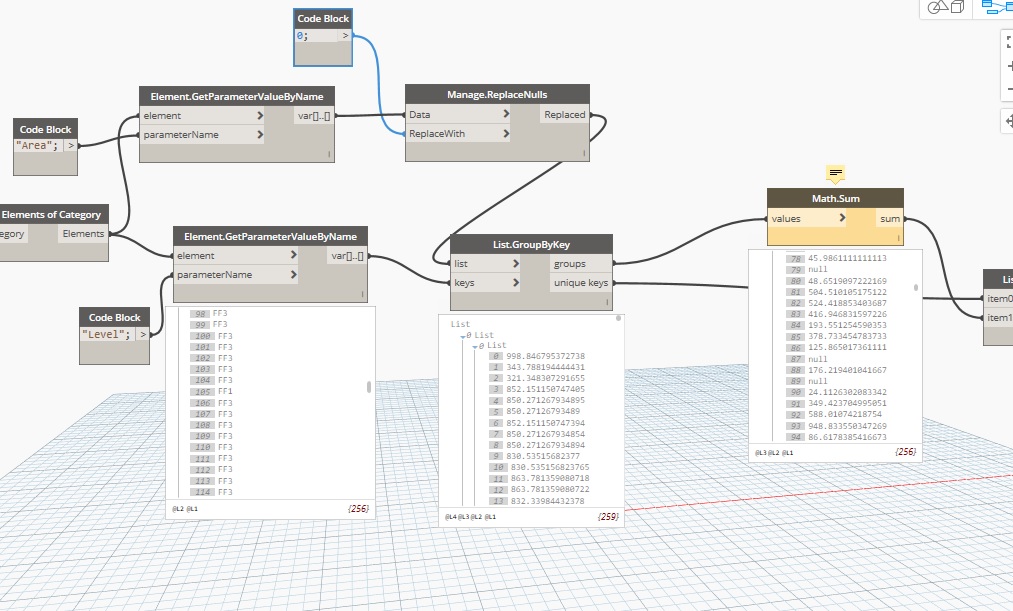Zoom in using the plus icon

pos(1007,65)
